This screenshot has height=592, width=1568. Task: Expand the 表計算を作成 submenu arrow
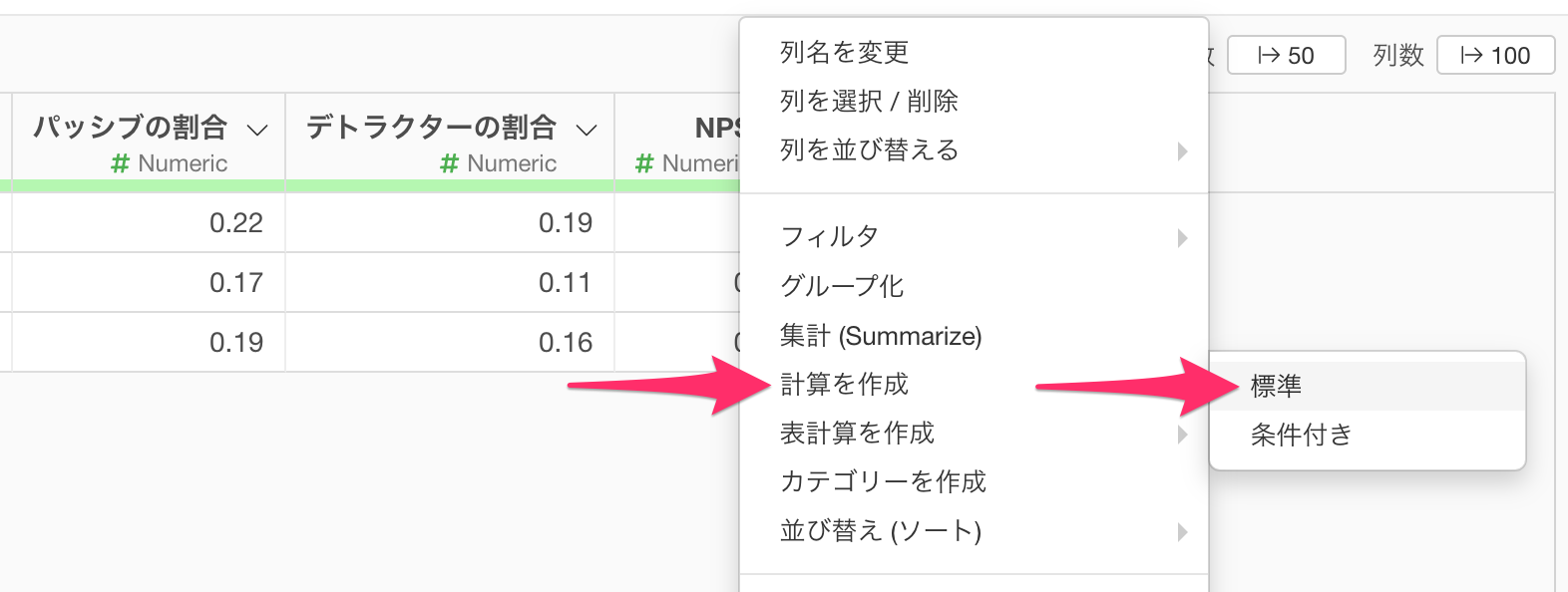[1182, 434]
